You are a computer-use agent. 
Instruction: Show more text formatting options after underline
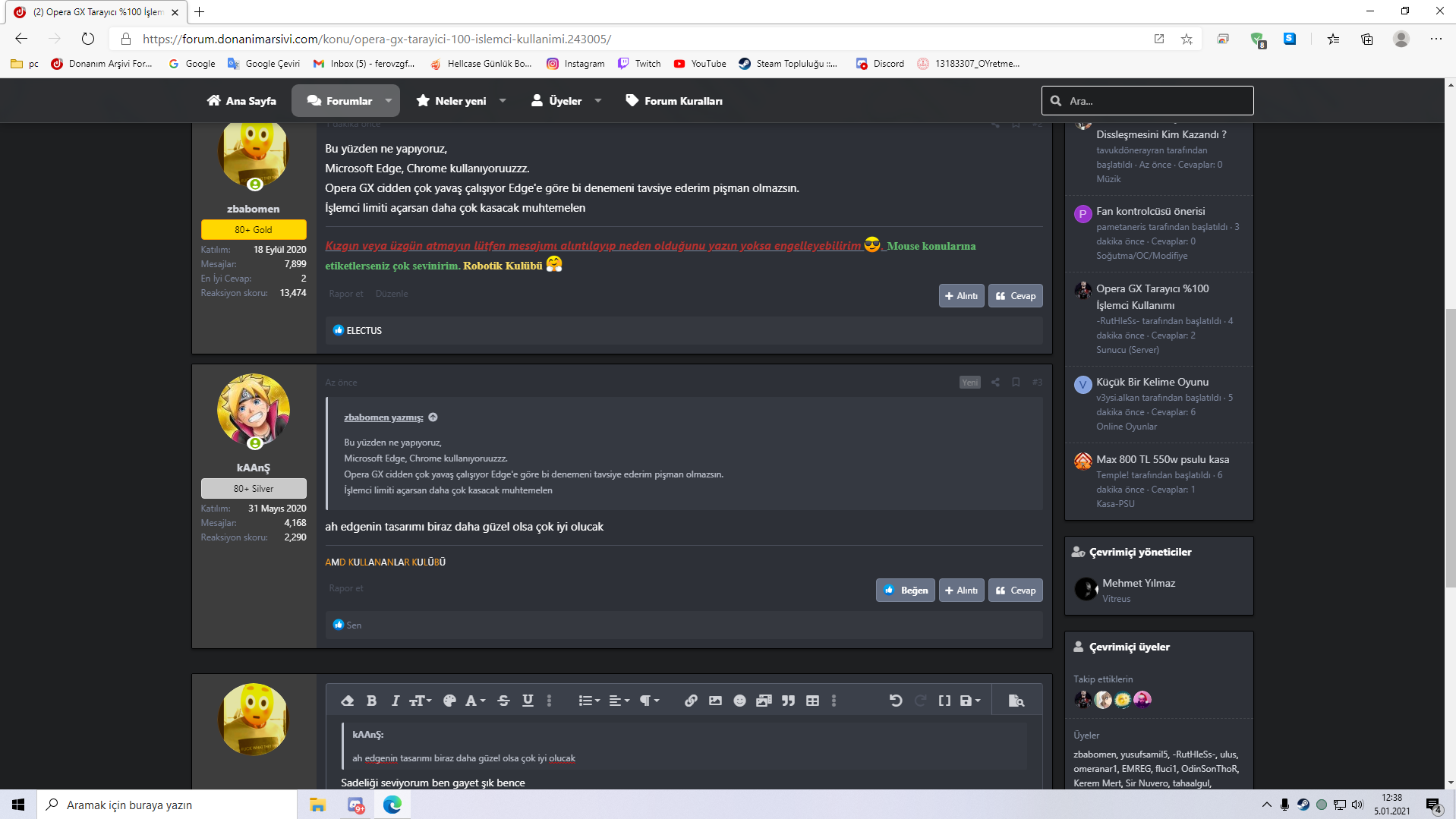(550, 701)
